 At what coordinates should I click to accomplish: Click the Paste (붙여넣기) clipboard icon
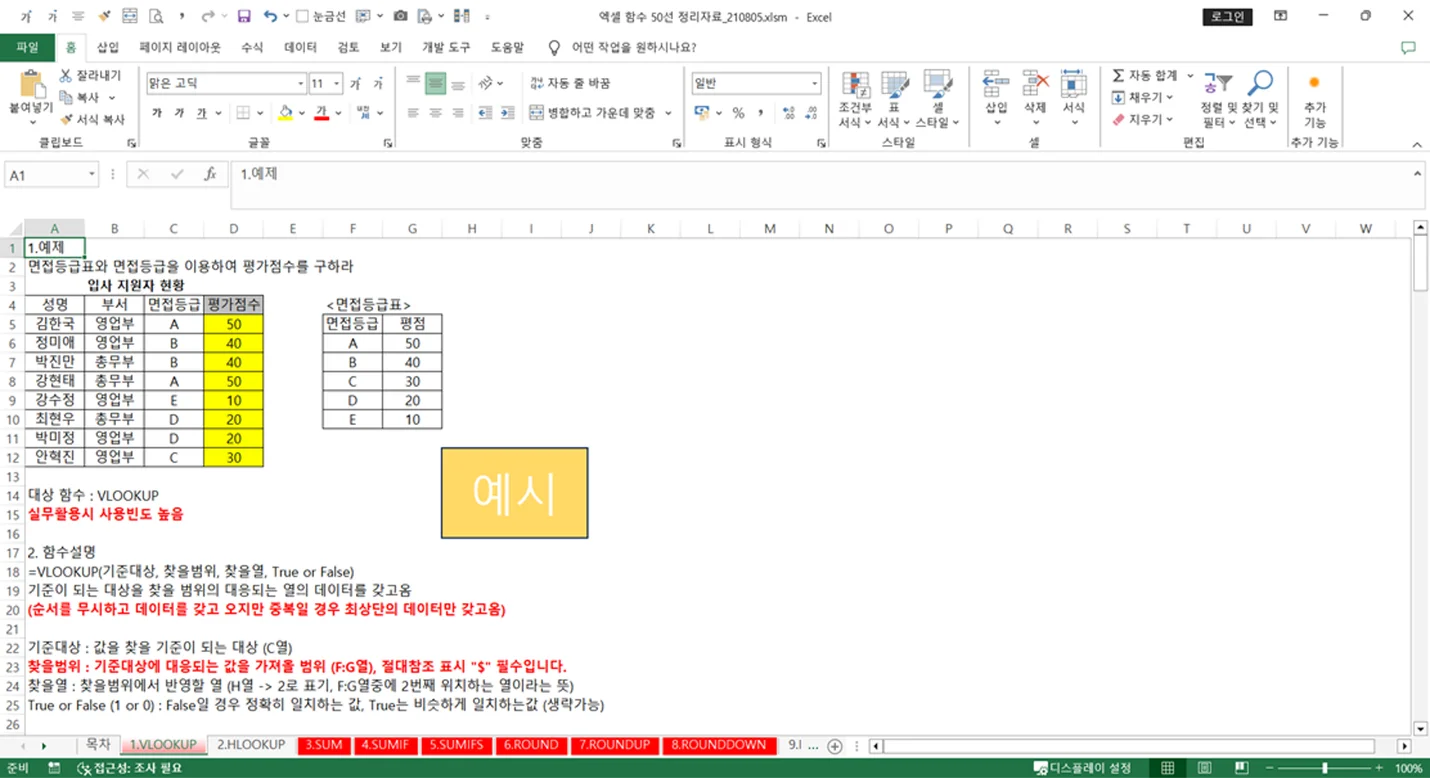pos(33,85)
